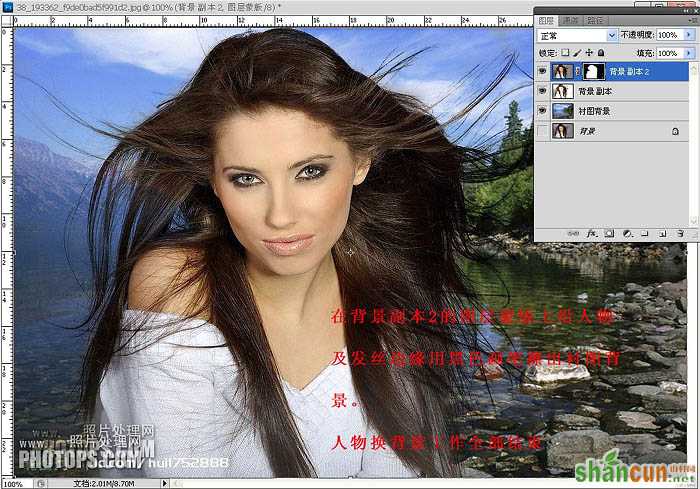700x489 pixels.
Task: Open the Layers panel flyout menu
Action: (x=695, y=21)
